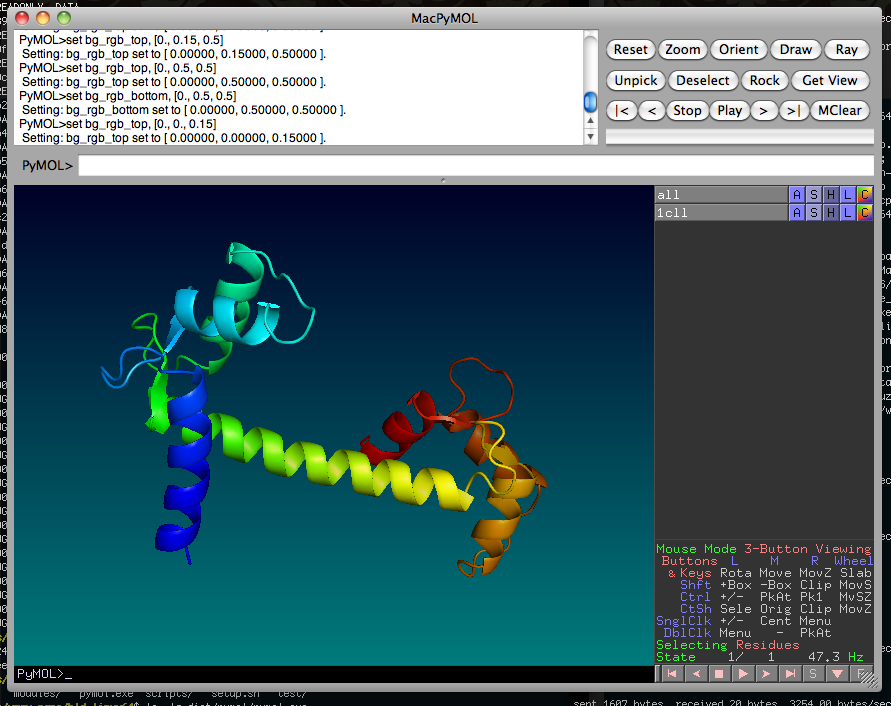The image size is (891, 706).
Task: Click the Ray button
Action: pos(846,49)
